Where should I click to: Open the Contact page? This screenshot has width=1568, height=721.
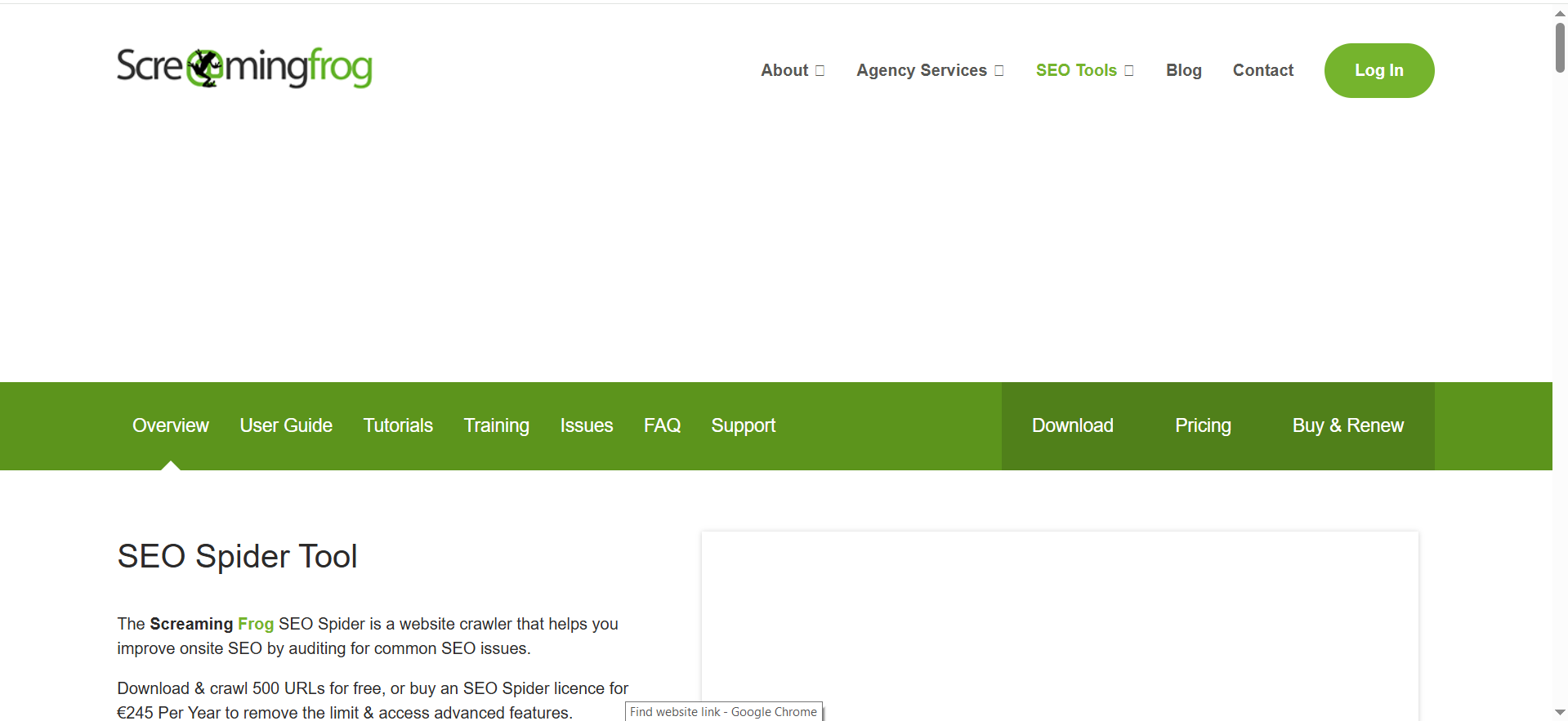coord(1263,70)
